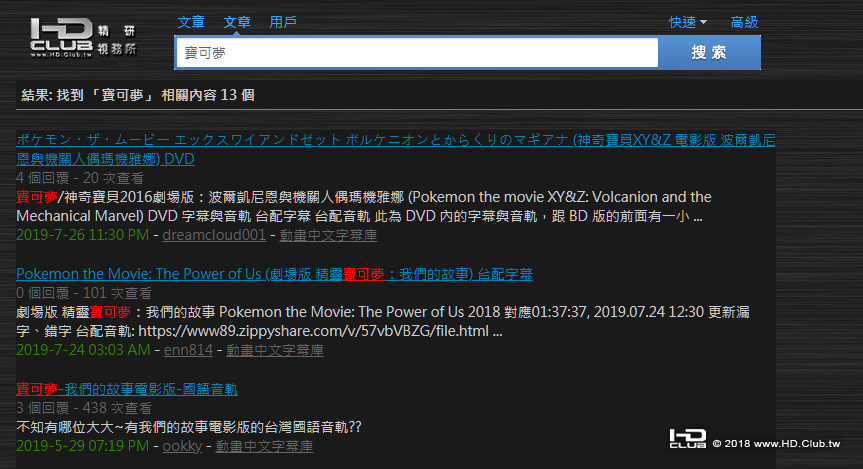Click the snippet containing zippyshare.com URL
Screen dimensions: 863x469
pos(383,321)
